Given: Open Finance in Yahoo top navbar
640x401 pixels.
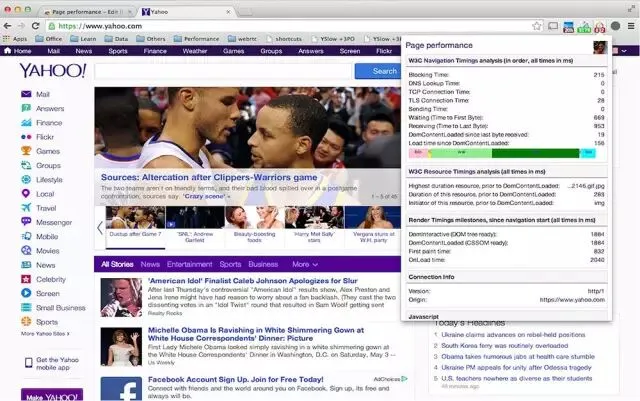Looking at the screenshot, I should (x=155, y=51).
